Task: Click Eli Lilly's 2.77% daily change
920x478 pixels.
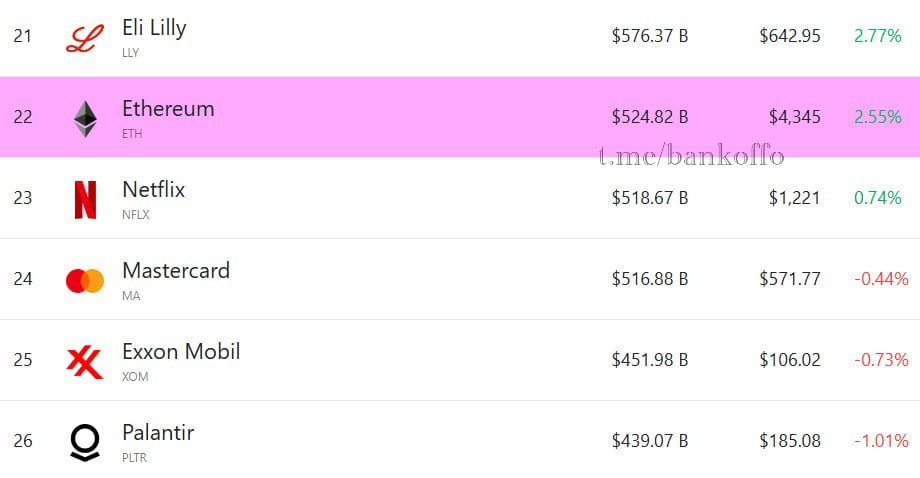Action: [878, 36]
